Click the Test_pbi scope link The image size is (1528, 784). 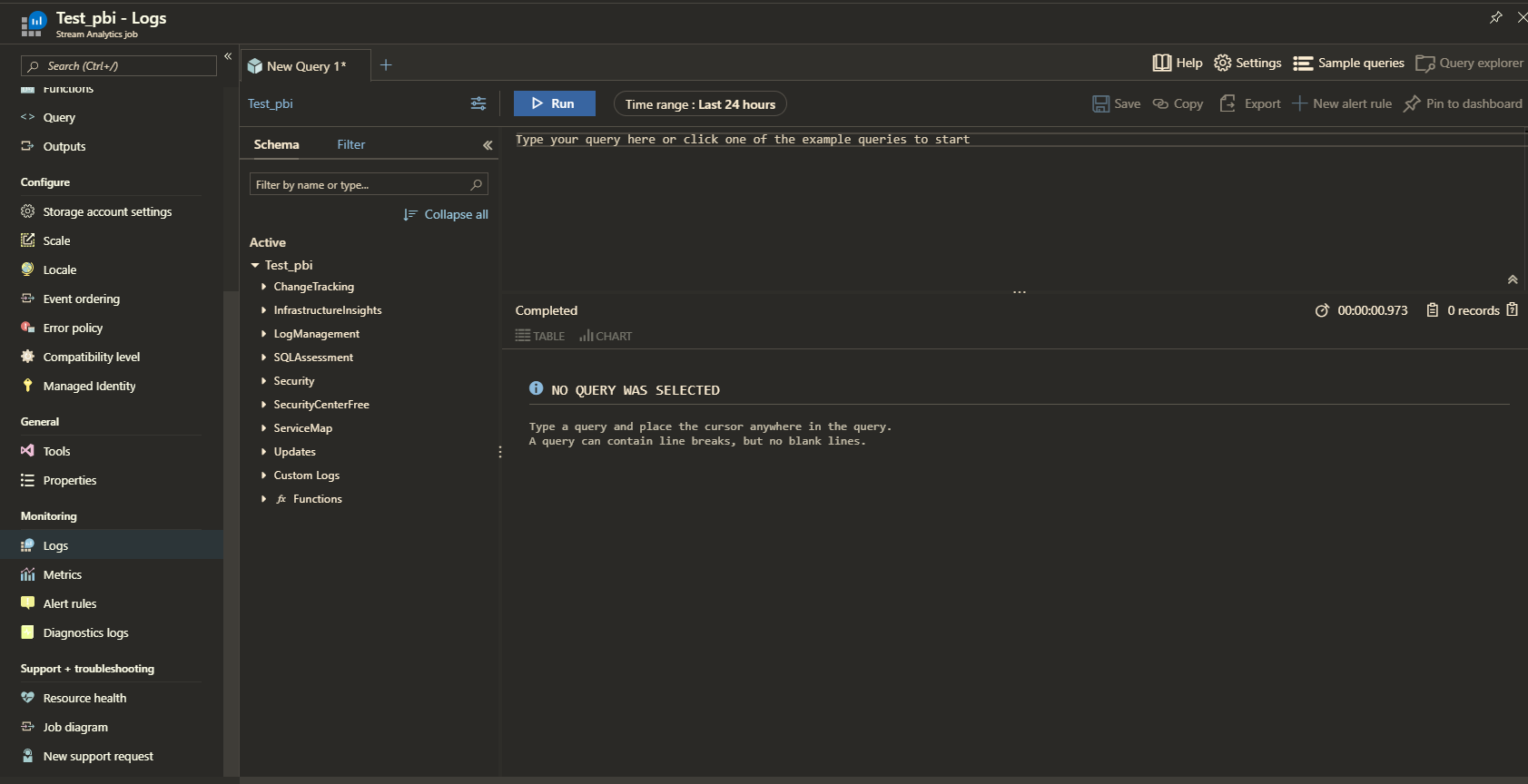pos(271,103)
